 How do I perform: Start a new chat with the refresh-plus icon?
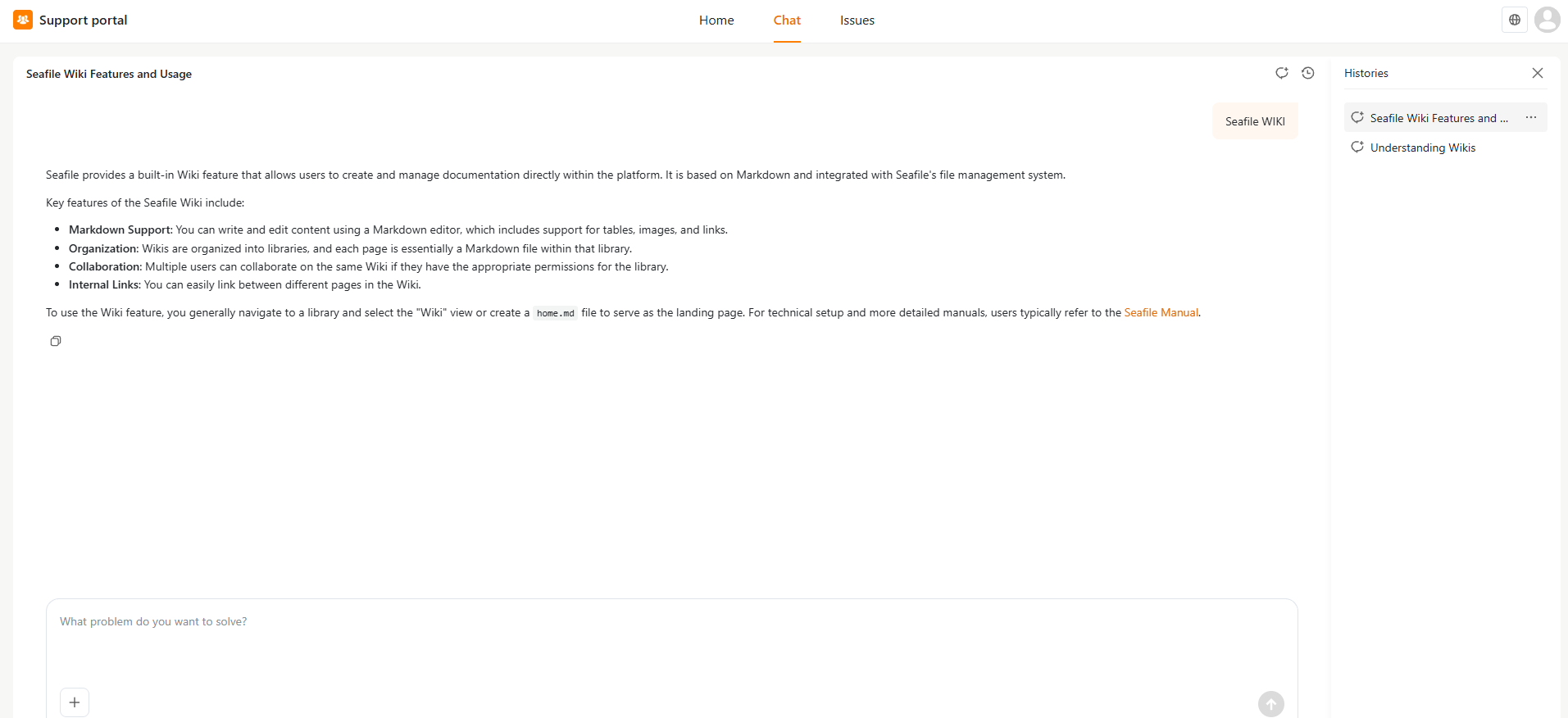[1282, 73]
